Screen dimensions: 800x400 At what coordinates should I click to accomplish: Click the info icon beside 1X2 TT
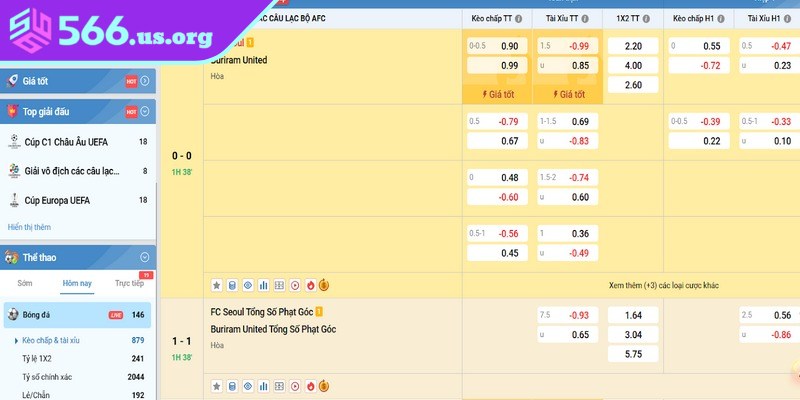654,18
